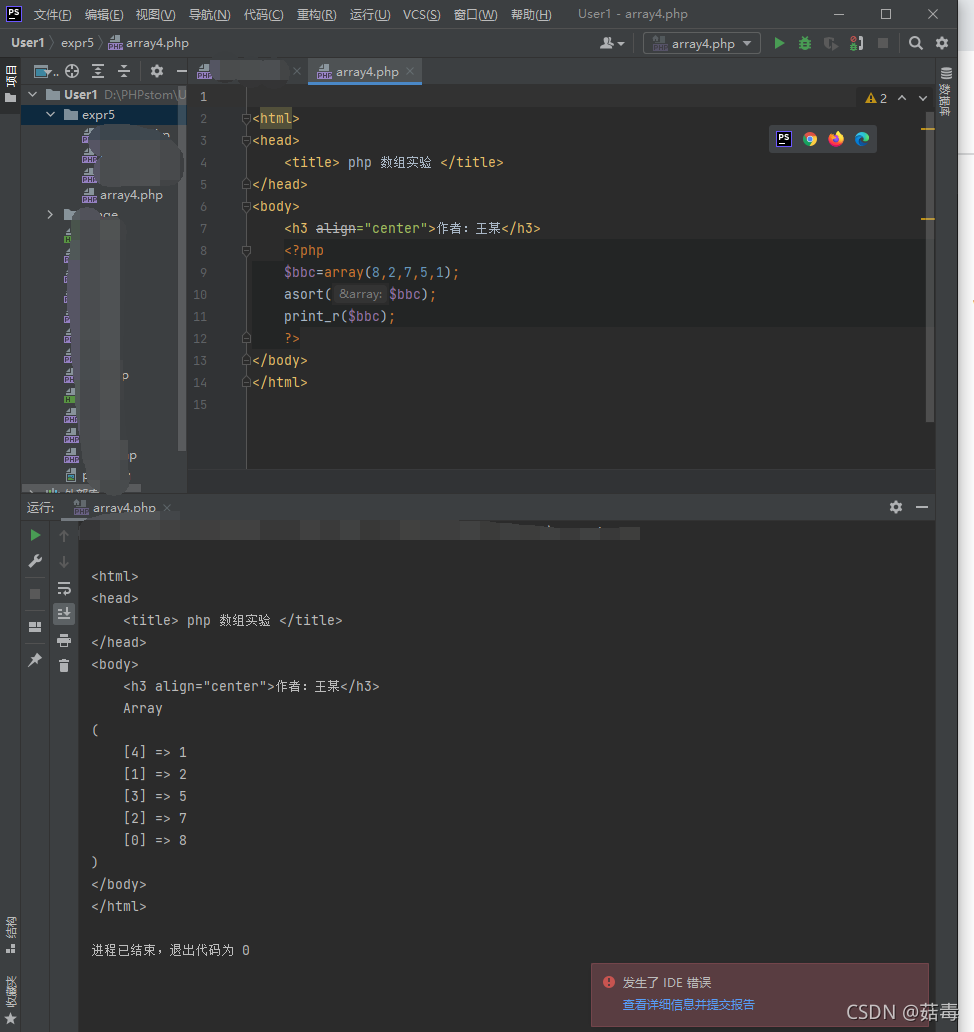Viewport: 974px width, 1032px height.
Task: Close the array4.php editor tab
Action: point(411,71)
